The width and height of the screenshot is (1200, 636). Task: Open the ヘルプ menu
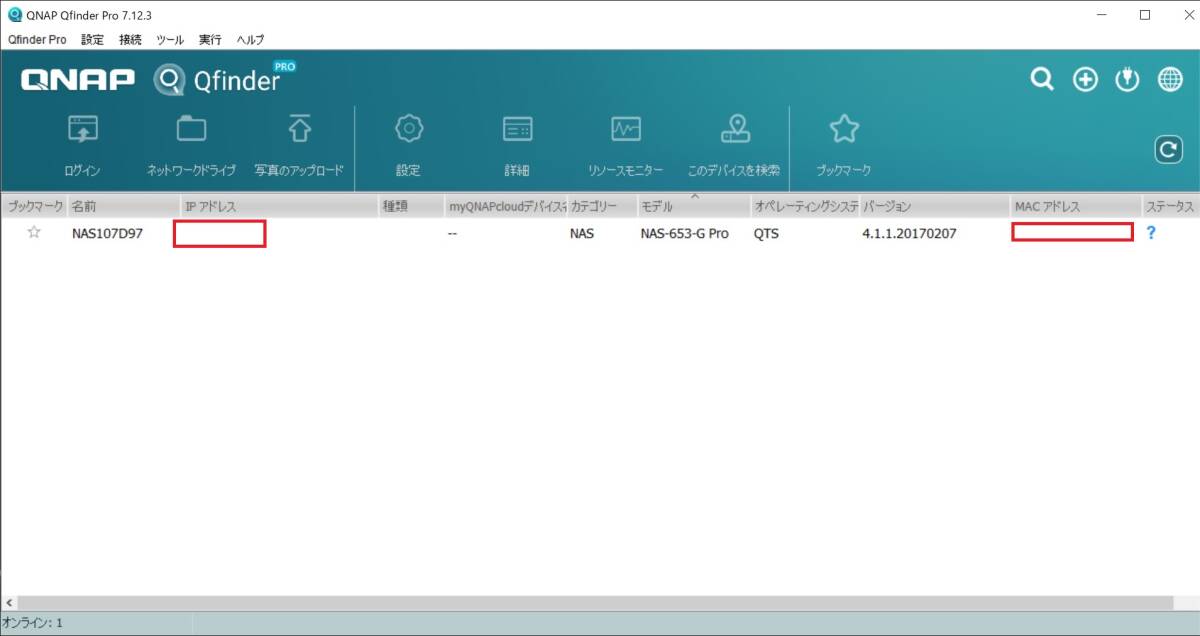tap(251, 40)
